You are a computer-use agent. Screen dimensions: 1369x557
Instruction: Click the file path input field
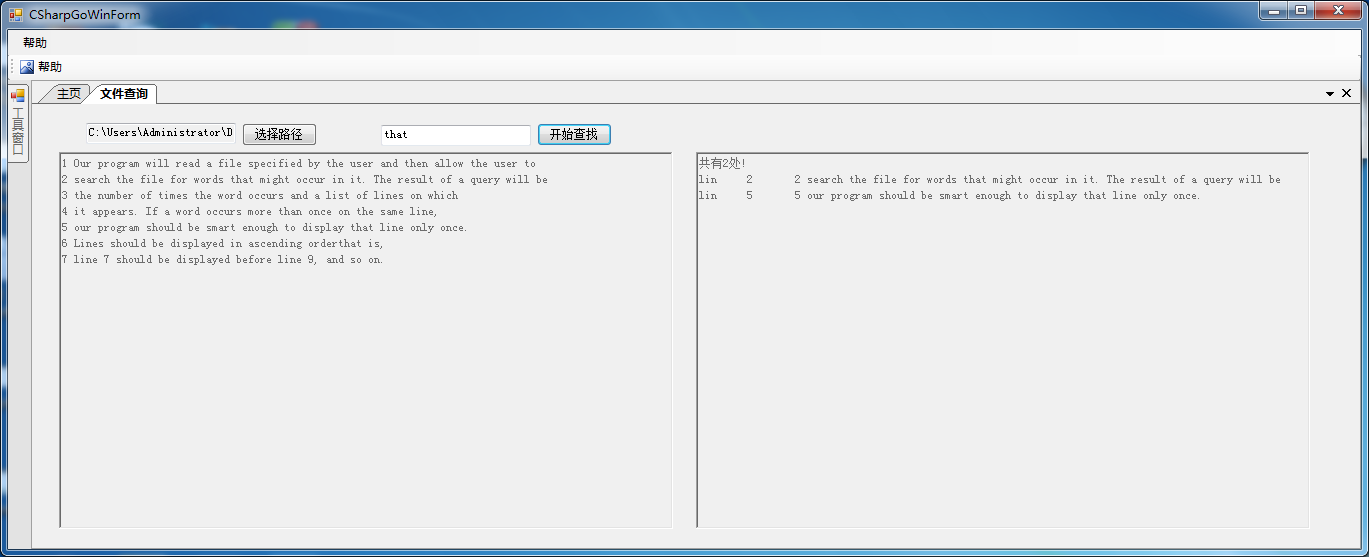point(161,133)
